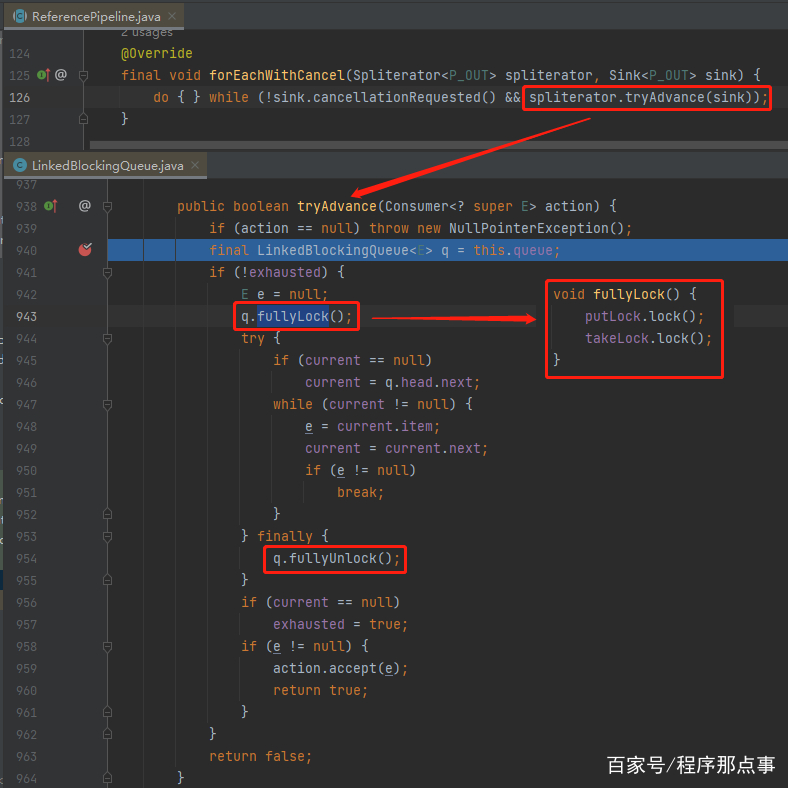The width and height of the screenshot is (788, 788).
Task: Click this.queue on line 940
Action: pos(513,250)
